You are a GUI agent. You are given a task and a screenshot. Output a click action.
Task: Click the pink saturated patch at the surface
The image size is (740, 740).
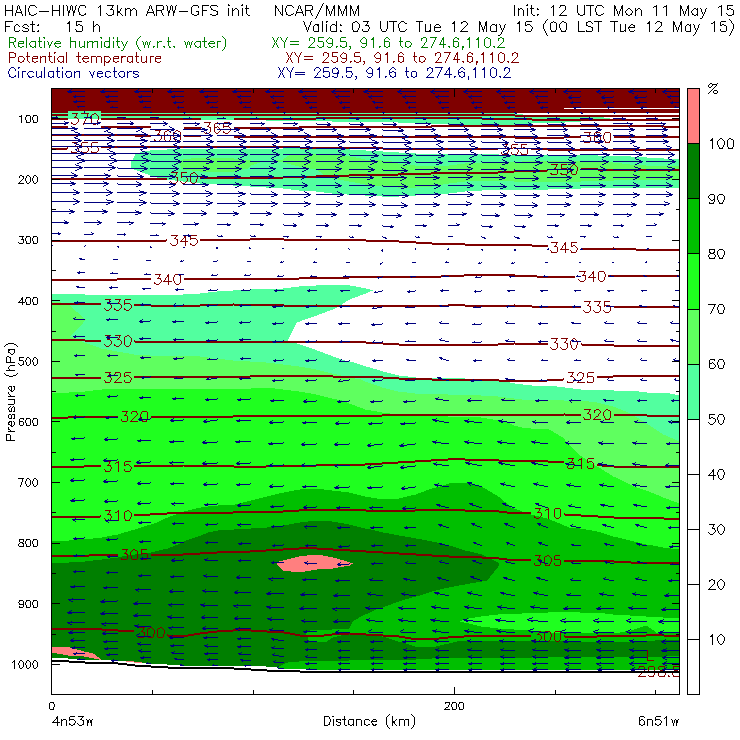pos(75,653)
